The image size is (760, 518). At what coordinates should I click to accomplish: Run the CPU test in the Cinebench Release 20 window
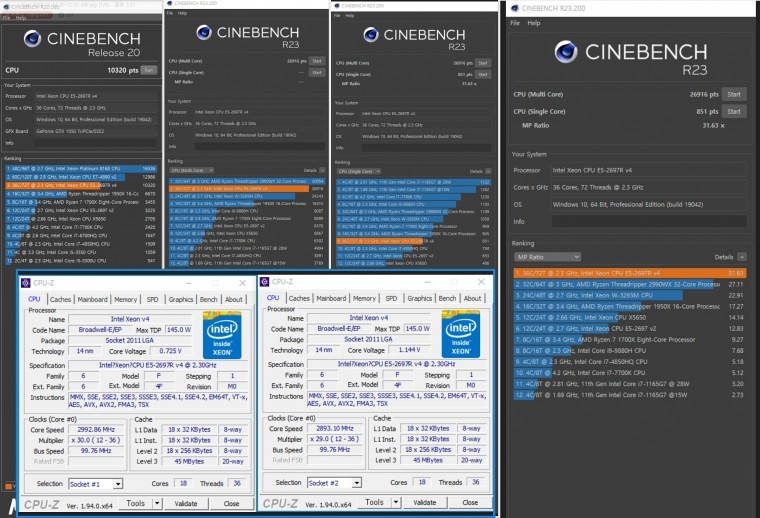coord(149,70)
